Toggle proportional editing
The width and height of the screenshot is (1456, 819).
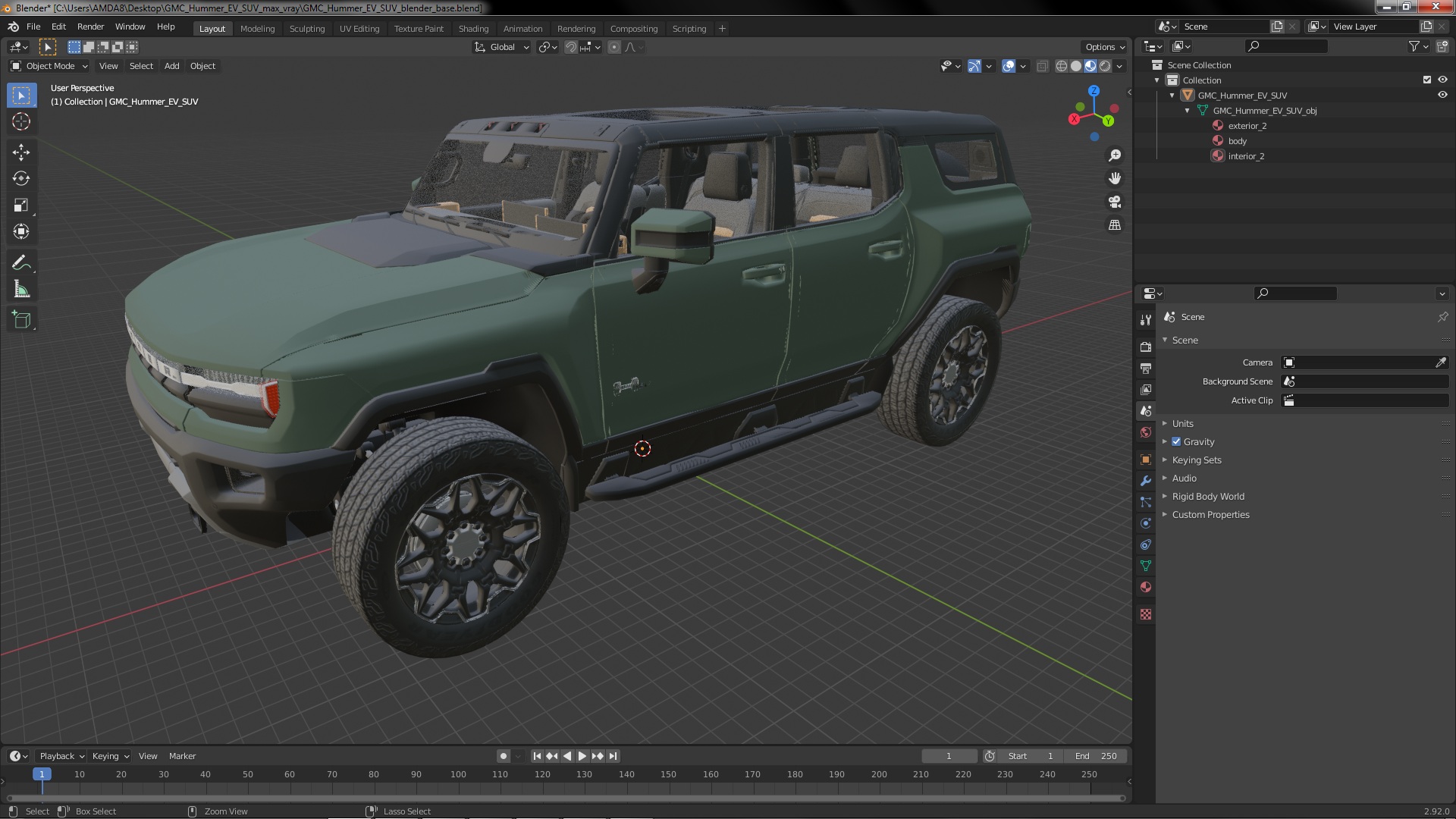click(x=614, y=47)
